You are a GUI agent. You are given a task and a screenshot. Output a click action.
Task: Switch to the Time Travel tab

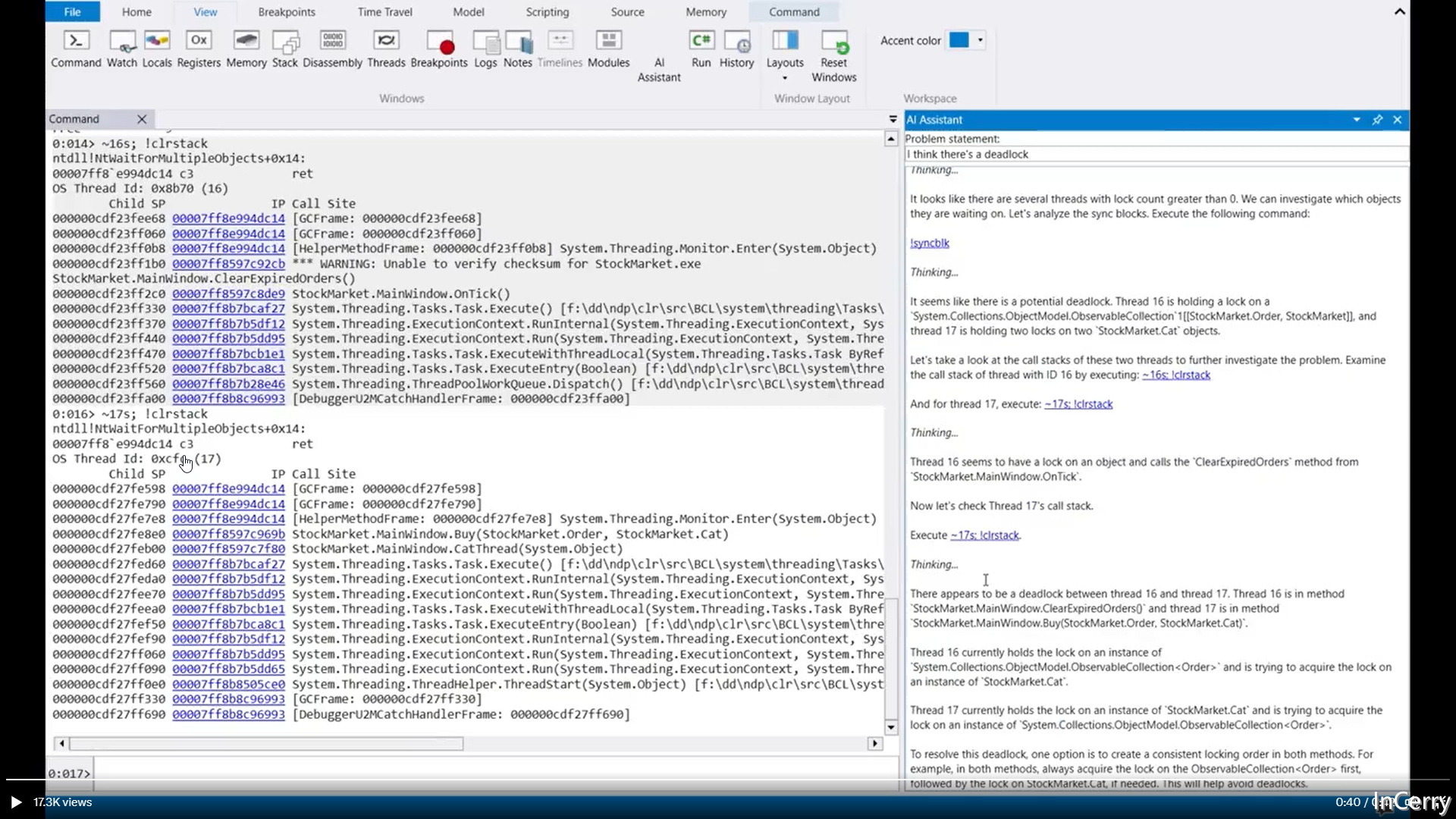point(385,11)
